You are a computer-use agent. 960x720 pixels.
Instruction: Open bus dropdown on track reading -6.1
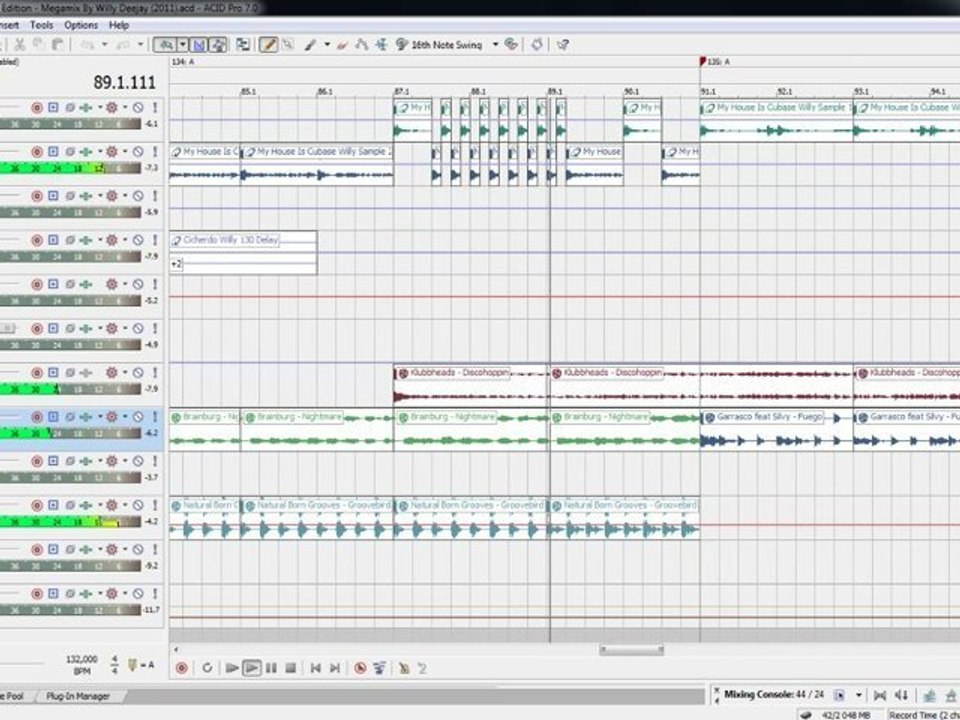pyautogui.click(x=100, y=108)
